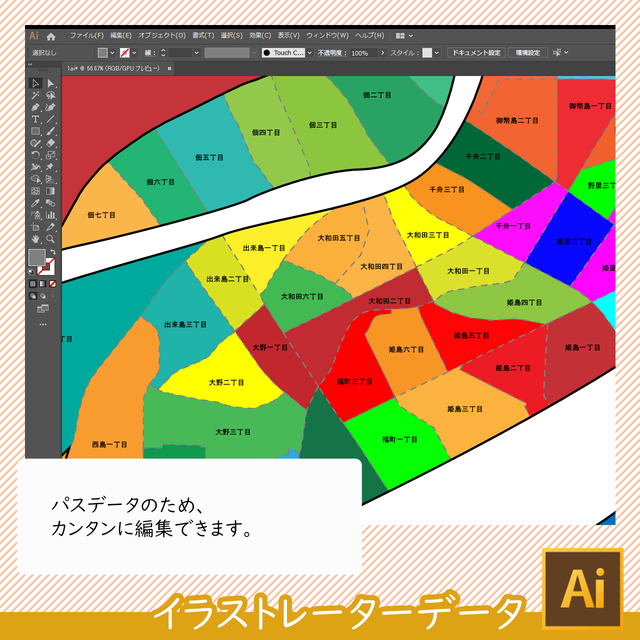Select the Hand tool
The width and height of the screenshot is (640, 640).
click(36, 239)
